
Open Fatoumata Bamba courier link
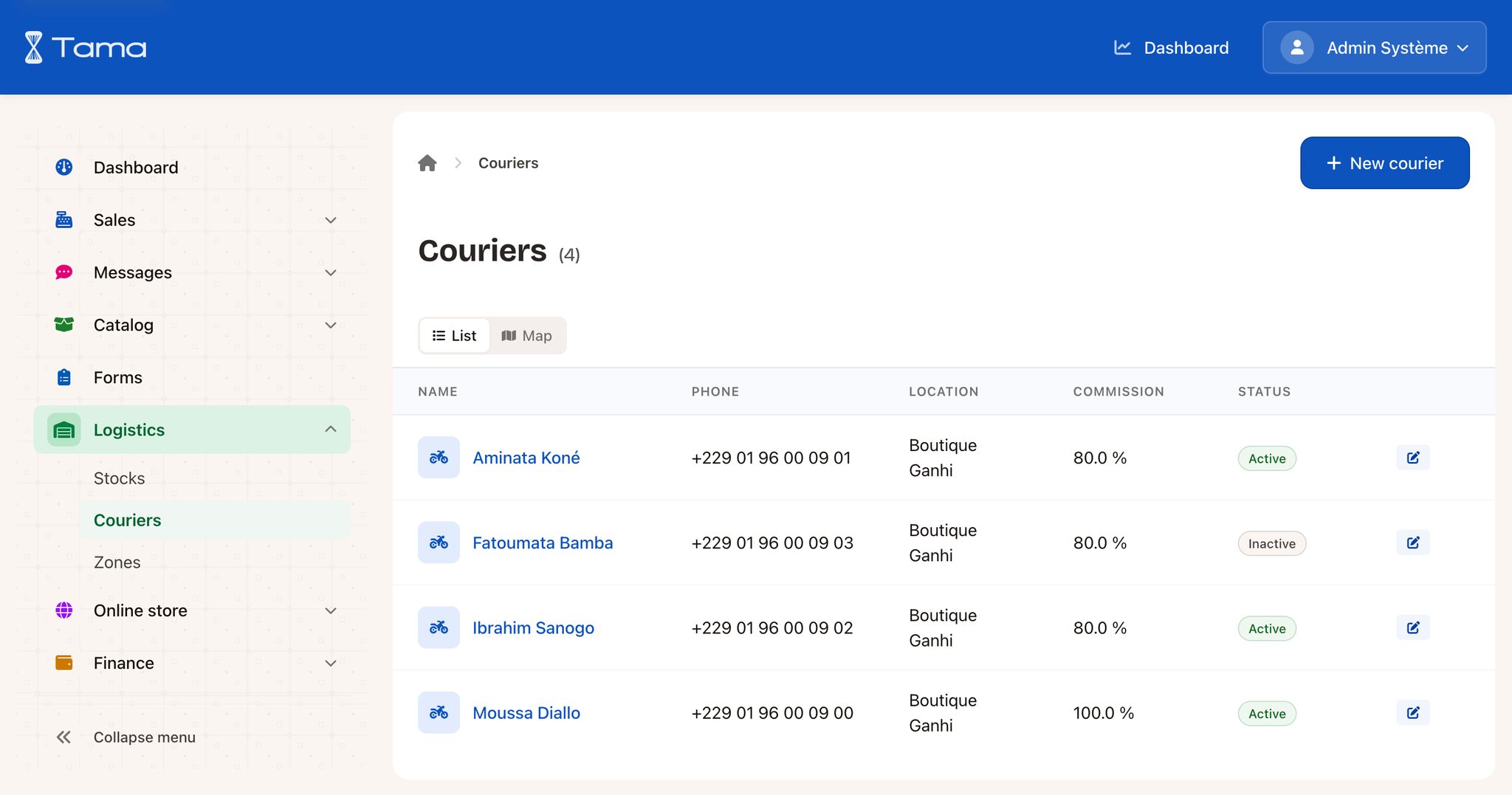543,543
